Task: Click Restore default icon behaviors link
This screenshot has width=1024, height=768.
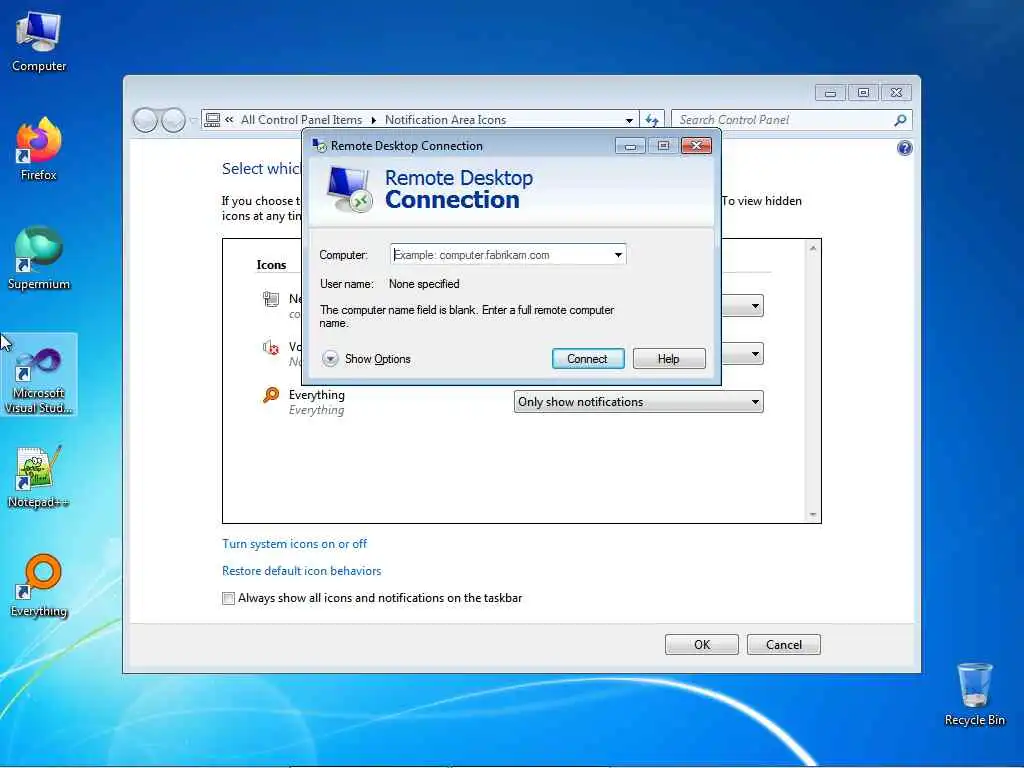Action: click(x=302, y=571)
